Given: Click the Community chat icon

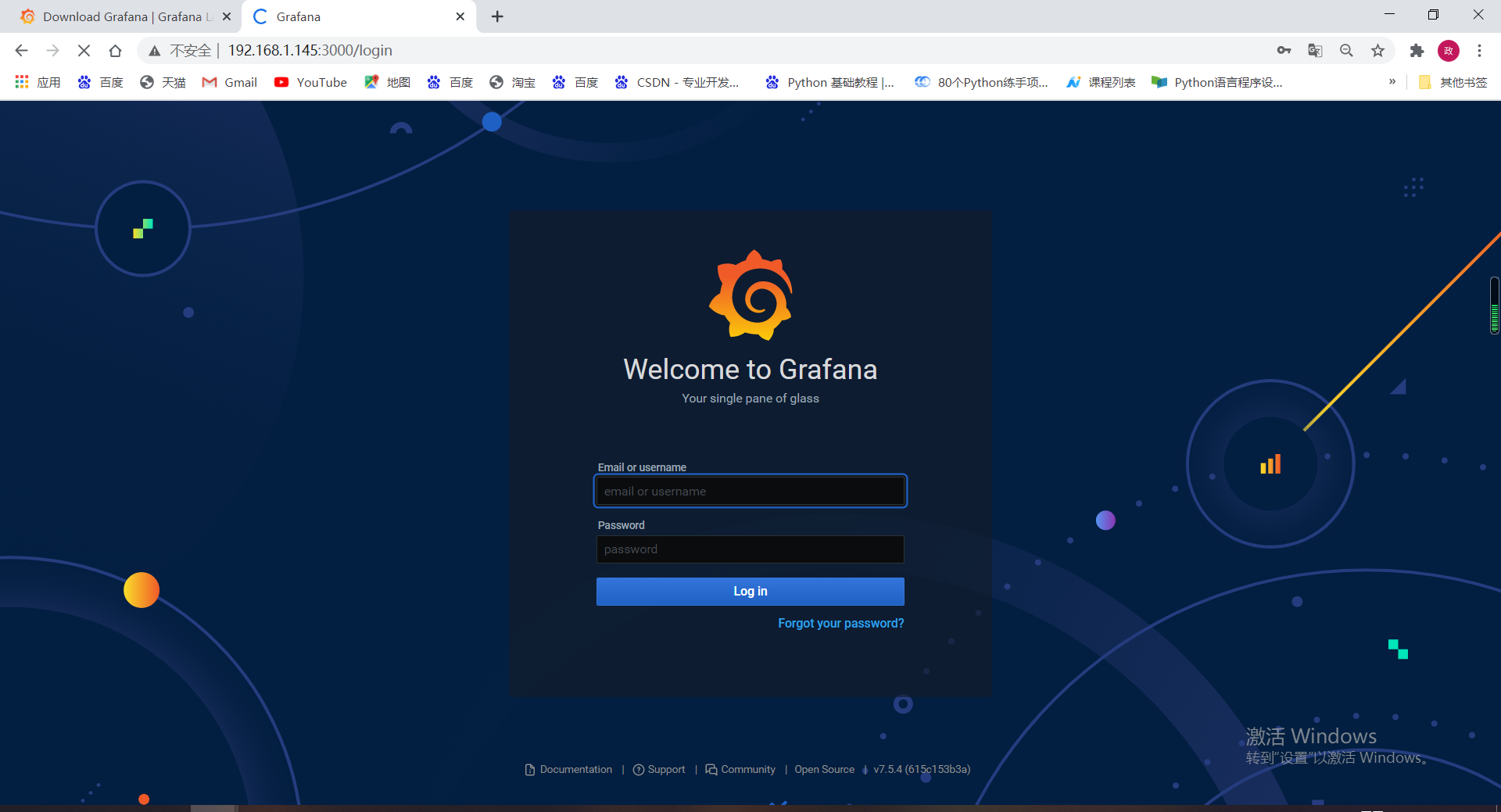Looking at the screenshot, I should click(711, 770).
